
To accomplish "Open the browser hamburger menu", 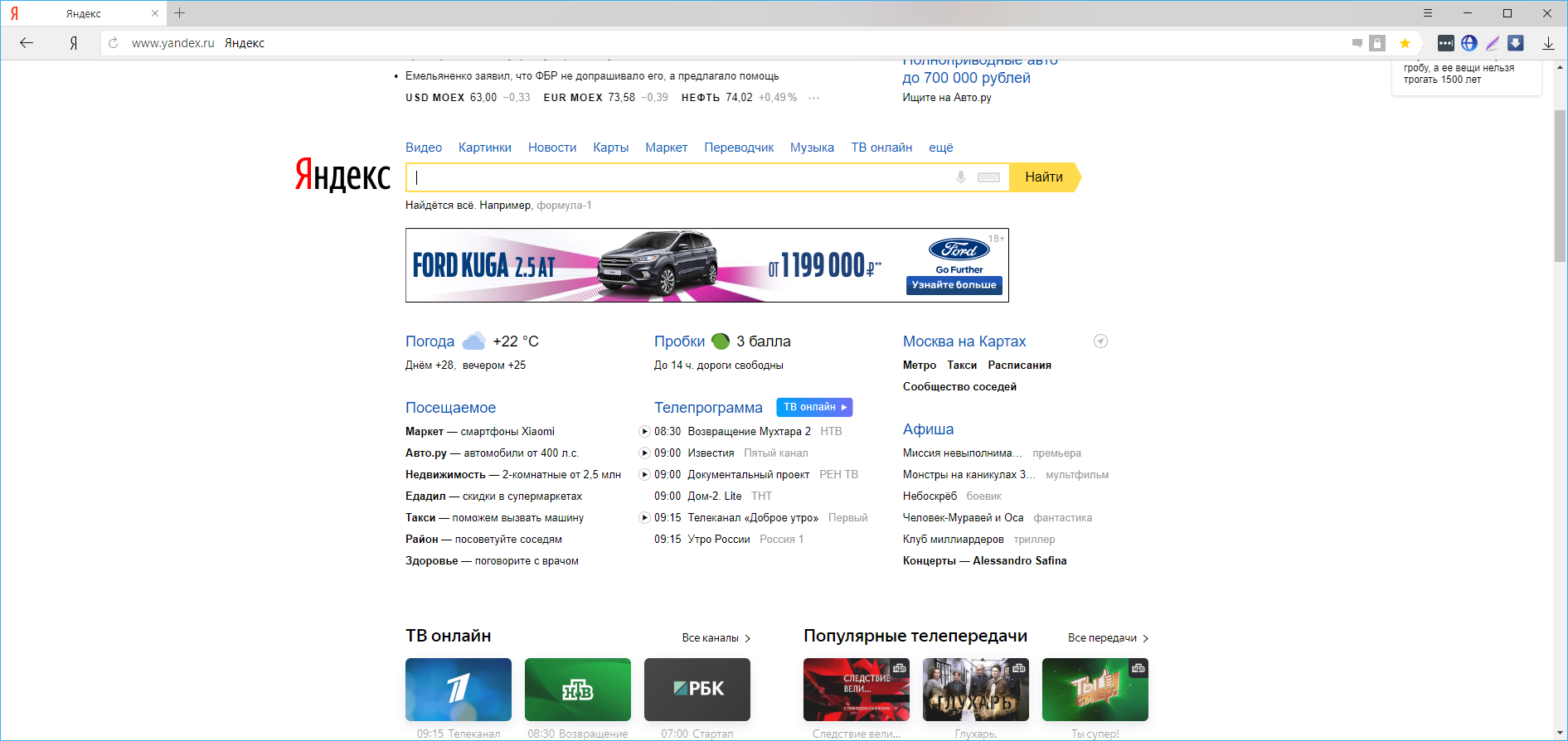I will click(x=1428, y=13).
